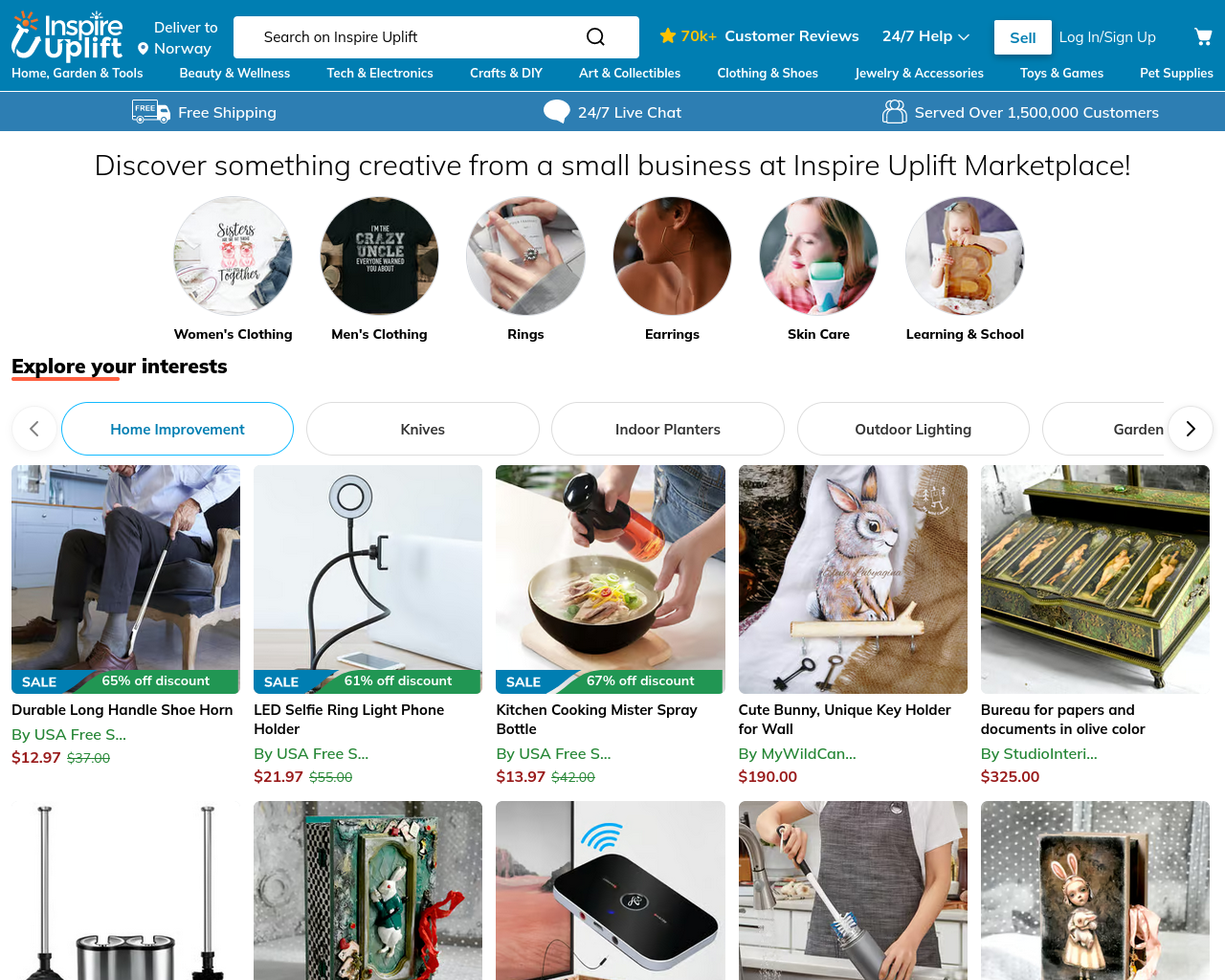Click the yellow star reviews icon

(x=668, y=36)
